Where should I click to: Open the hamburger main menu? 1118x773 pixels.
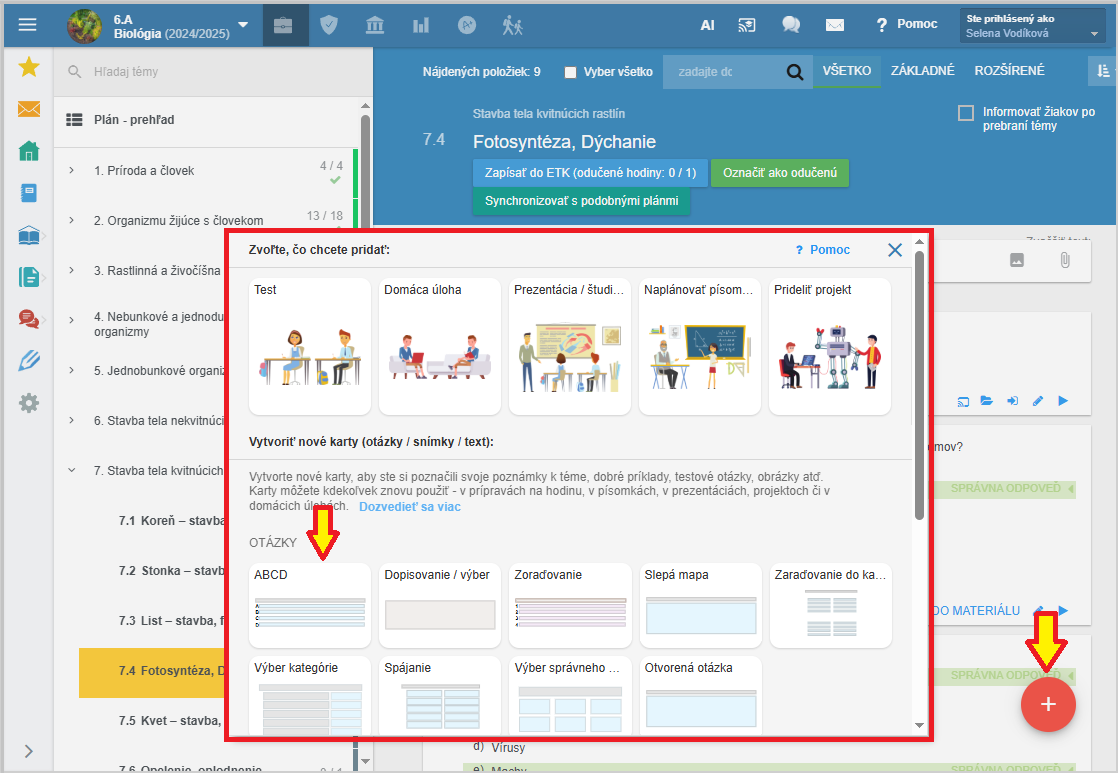[x=27, y=25]
